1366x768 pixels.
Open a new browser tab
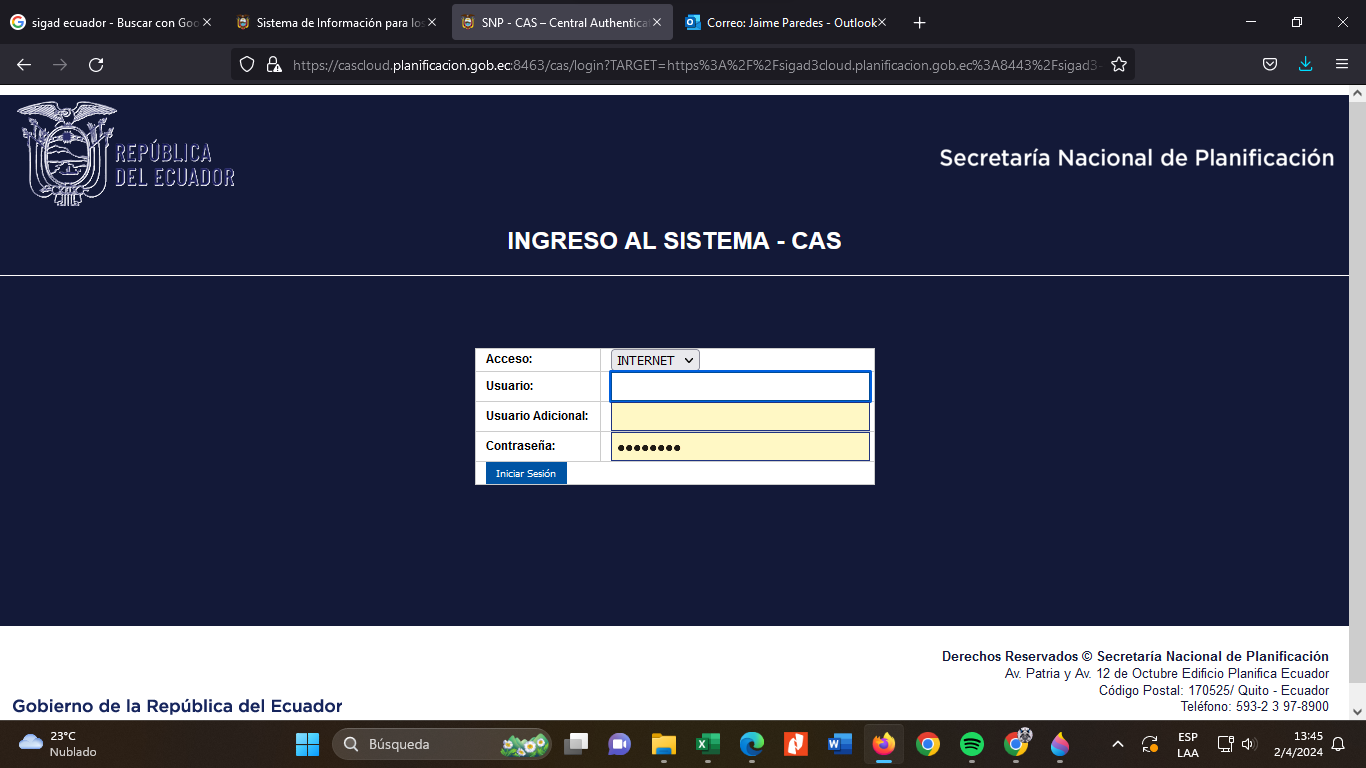point(920,22)
